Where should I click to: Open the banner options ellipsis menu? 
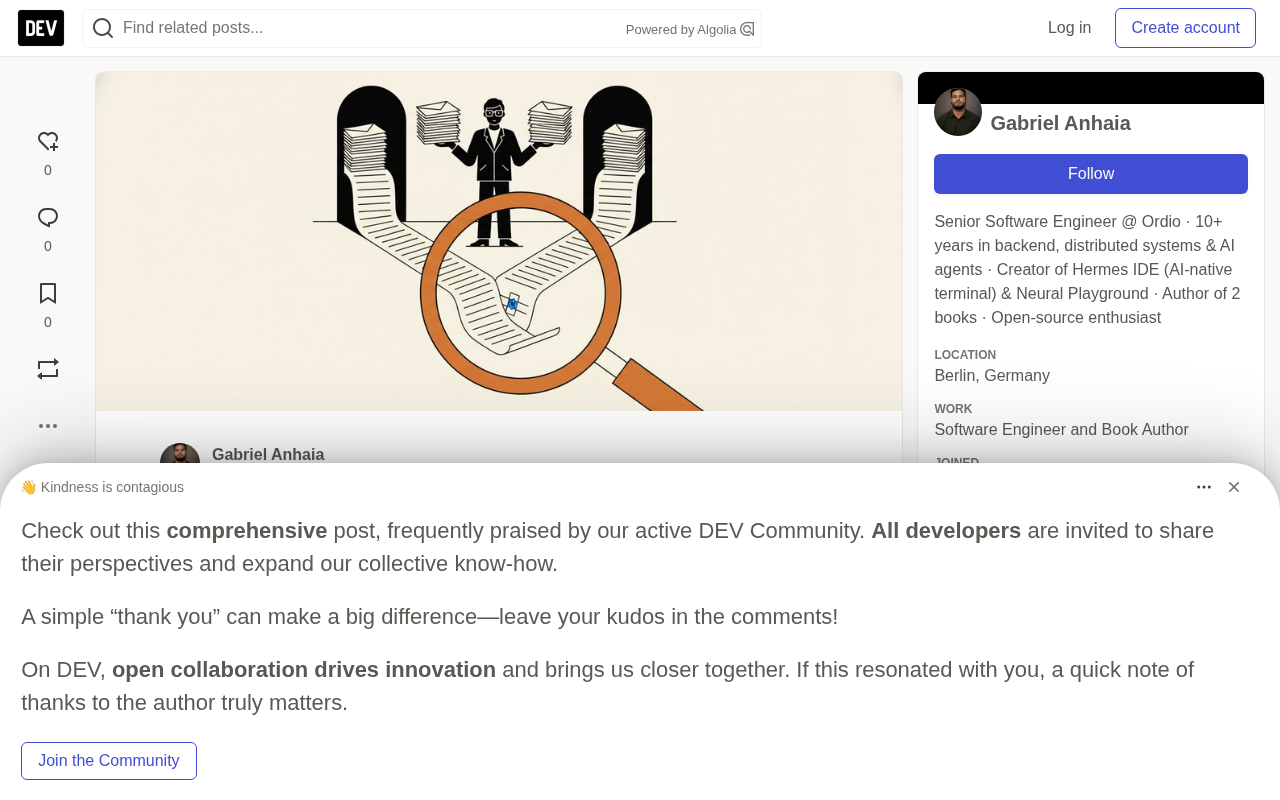[1204, 487]
